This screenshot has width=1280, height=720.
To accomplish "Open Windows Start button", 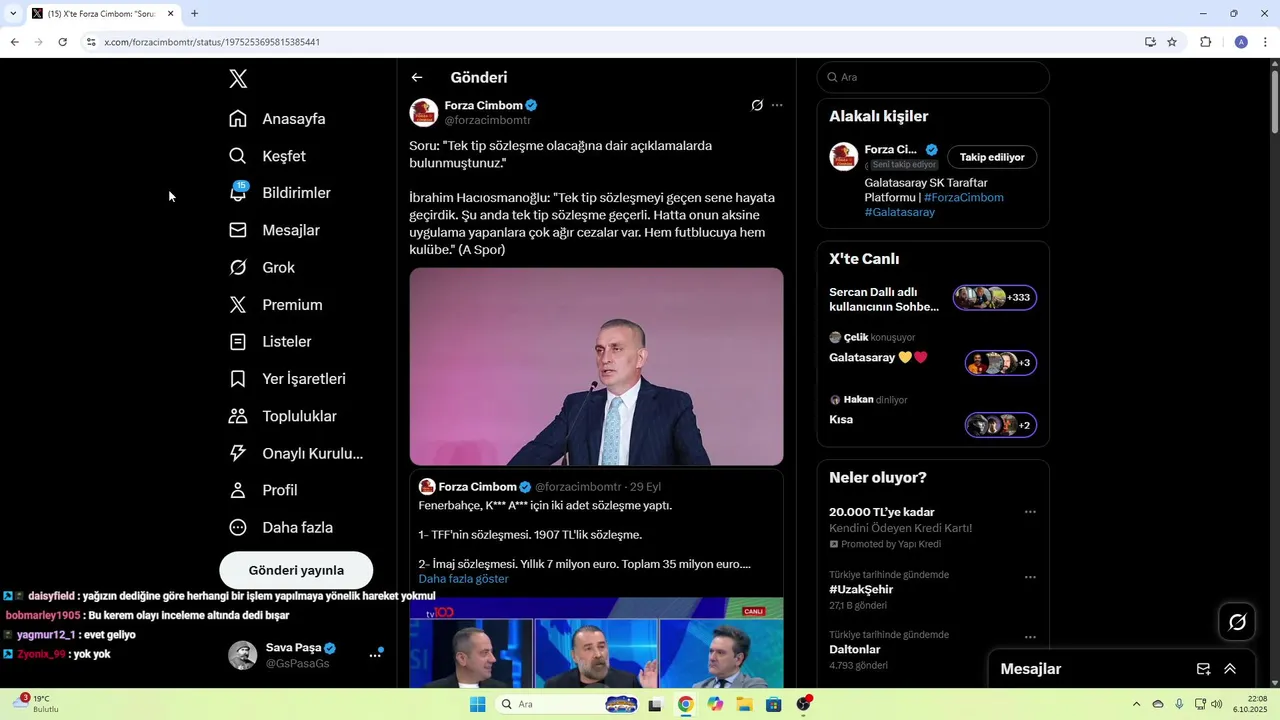I will pyautogui.click(x=477, y=704).
